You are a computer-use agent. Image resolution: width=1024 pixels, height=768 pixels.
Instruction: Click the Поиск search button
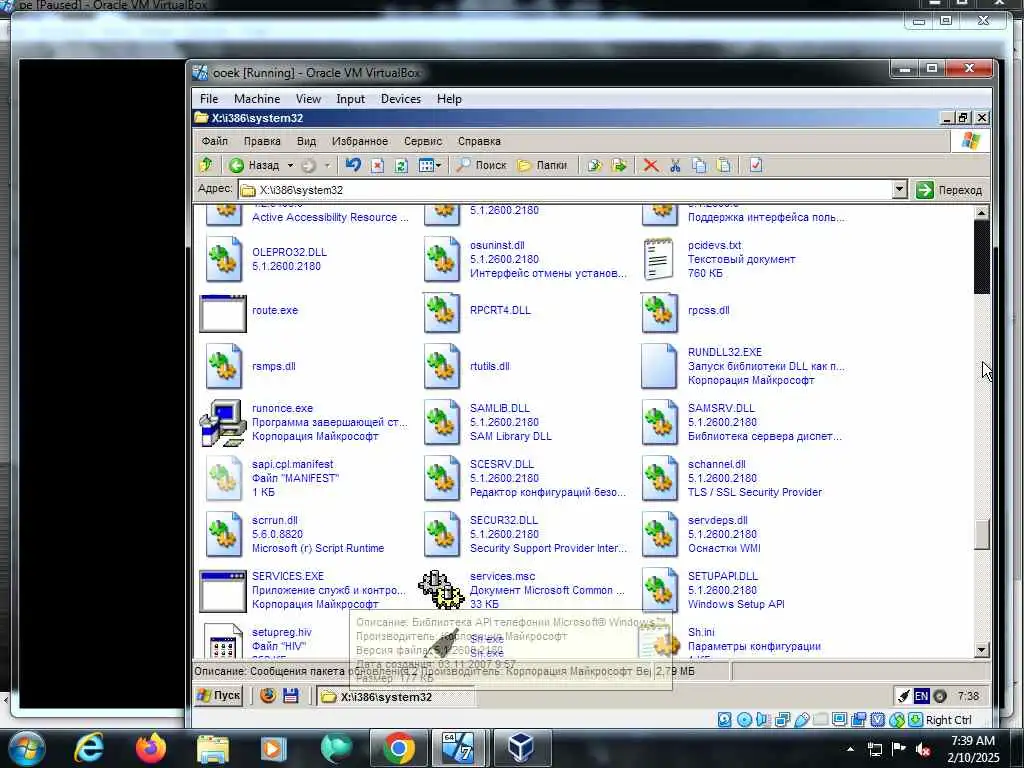(481, 165)
